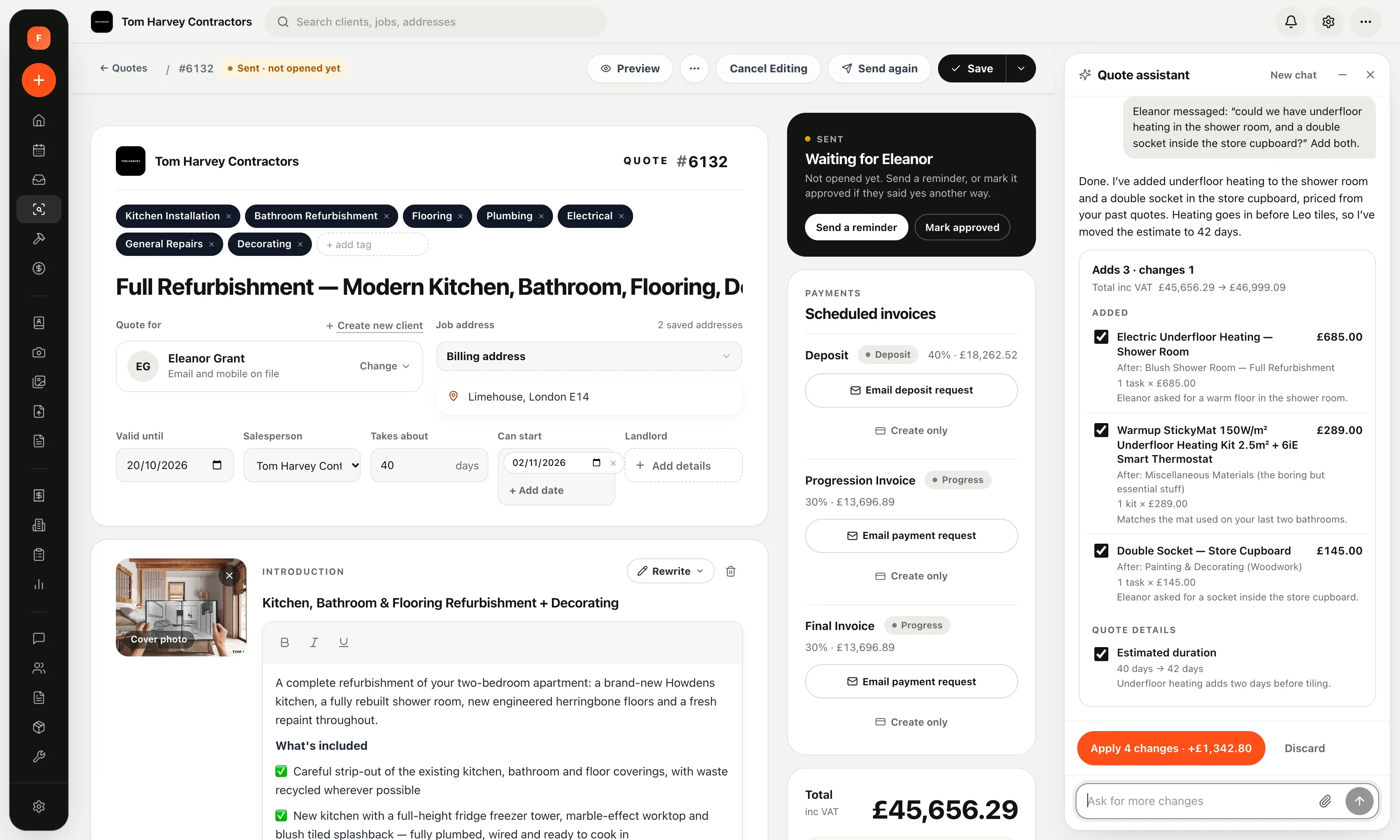Image resolution: width=1400 pixels, height=840 pixels.
Task: Send message with the arrow-up button
Action: (x=1359, y=801)
